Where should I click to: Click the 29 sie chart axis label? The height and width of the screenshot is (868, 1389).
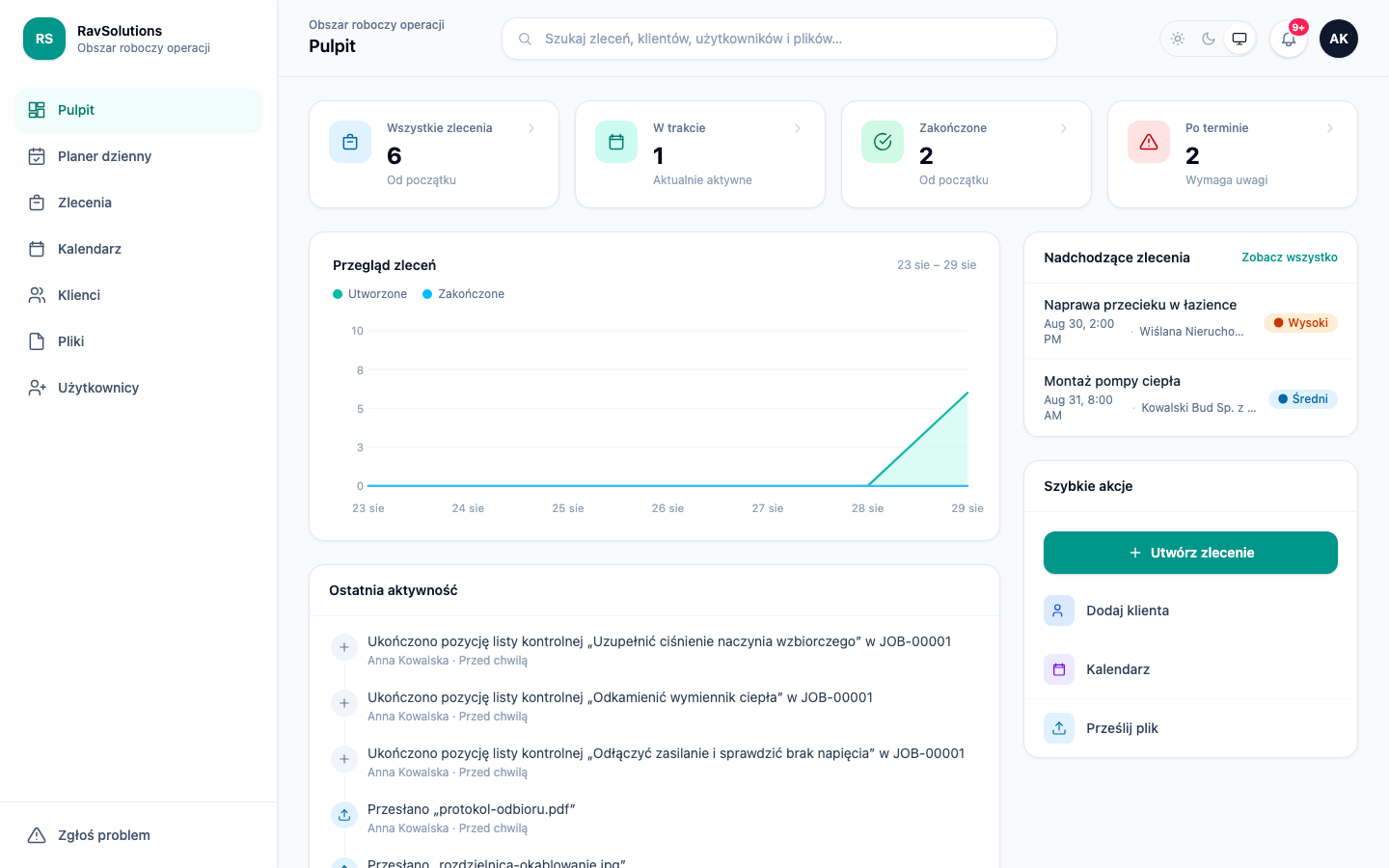(x=967, y=508)
